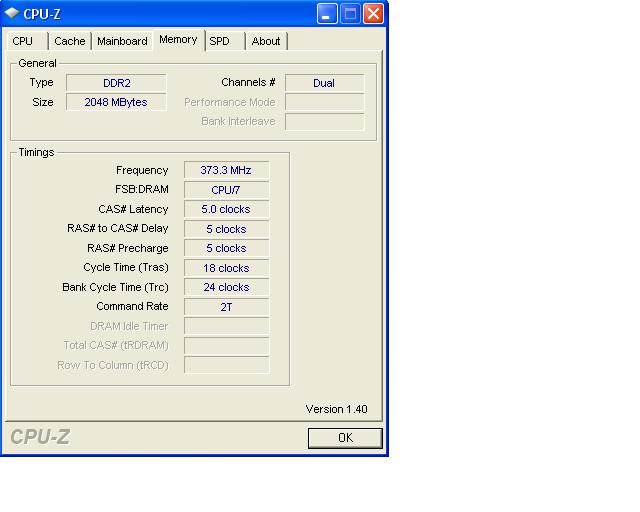This screenshot has height=512, width=640.
Task: Click the Command Rate label
Action: 132,306
